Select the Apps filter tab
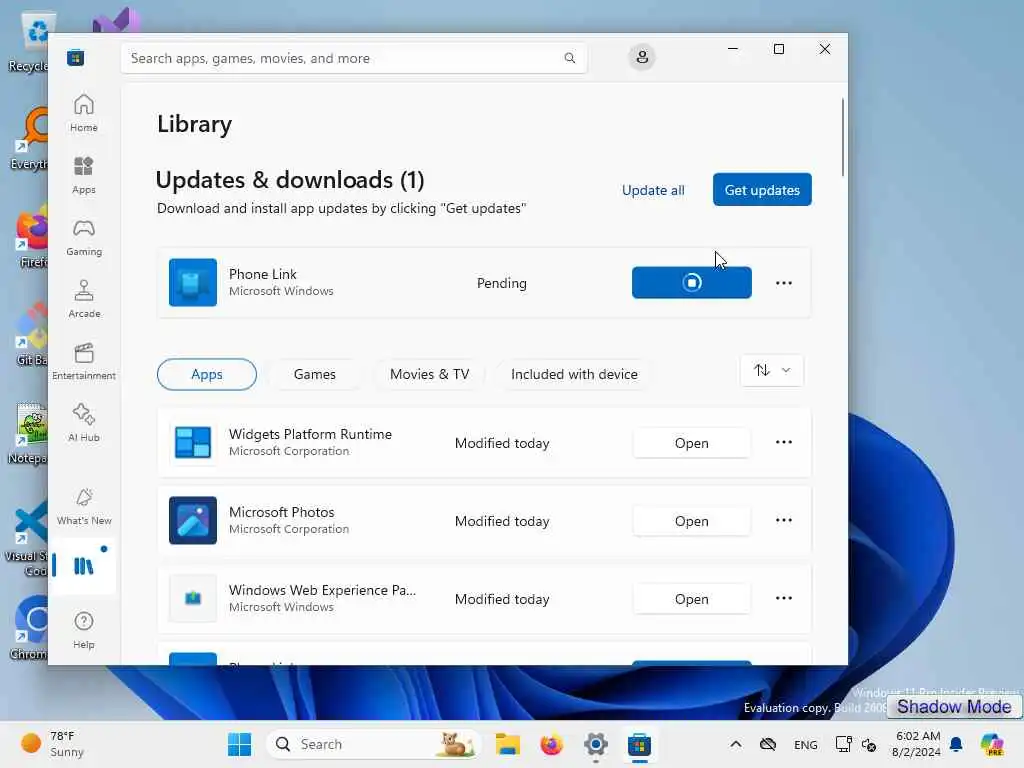Image resolution: width=1024 pixels, height=768 pixels. pos(206,374)
